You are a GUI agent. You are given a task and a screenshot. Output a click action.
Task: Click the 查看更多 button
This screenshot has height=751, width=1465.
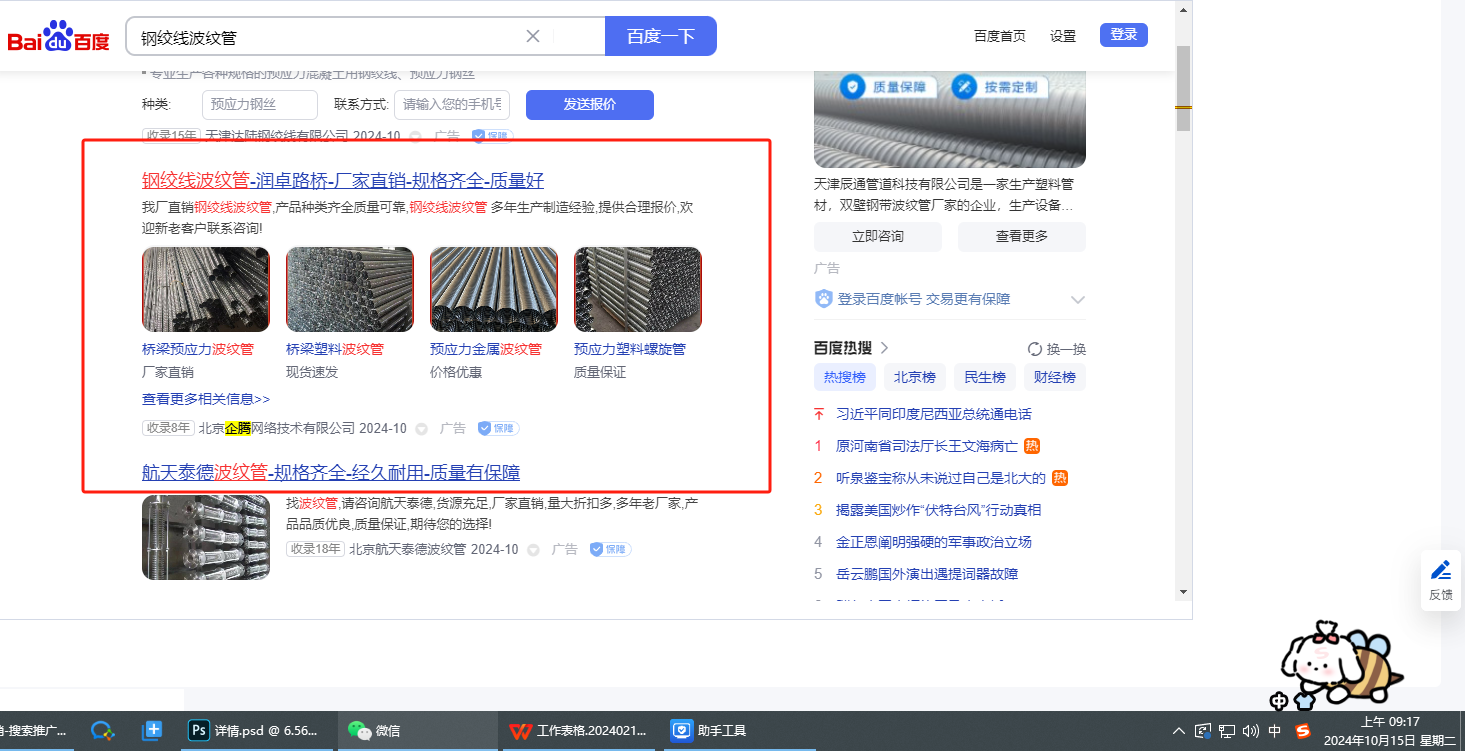pos(1022,237)
